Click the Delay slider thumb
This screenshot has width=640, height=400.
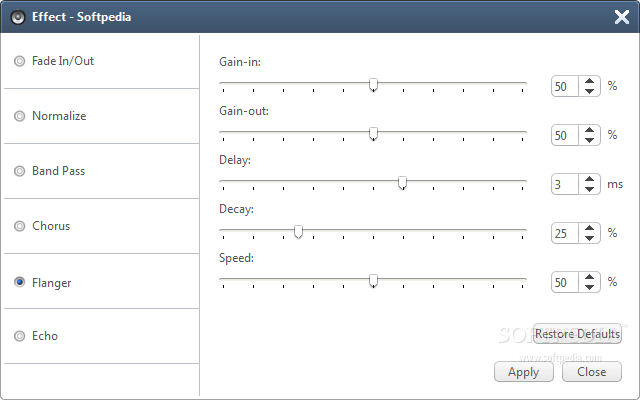(x=402, y=183)
